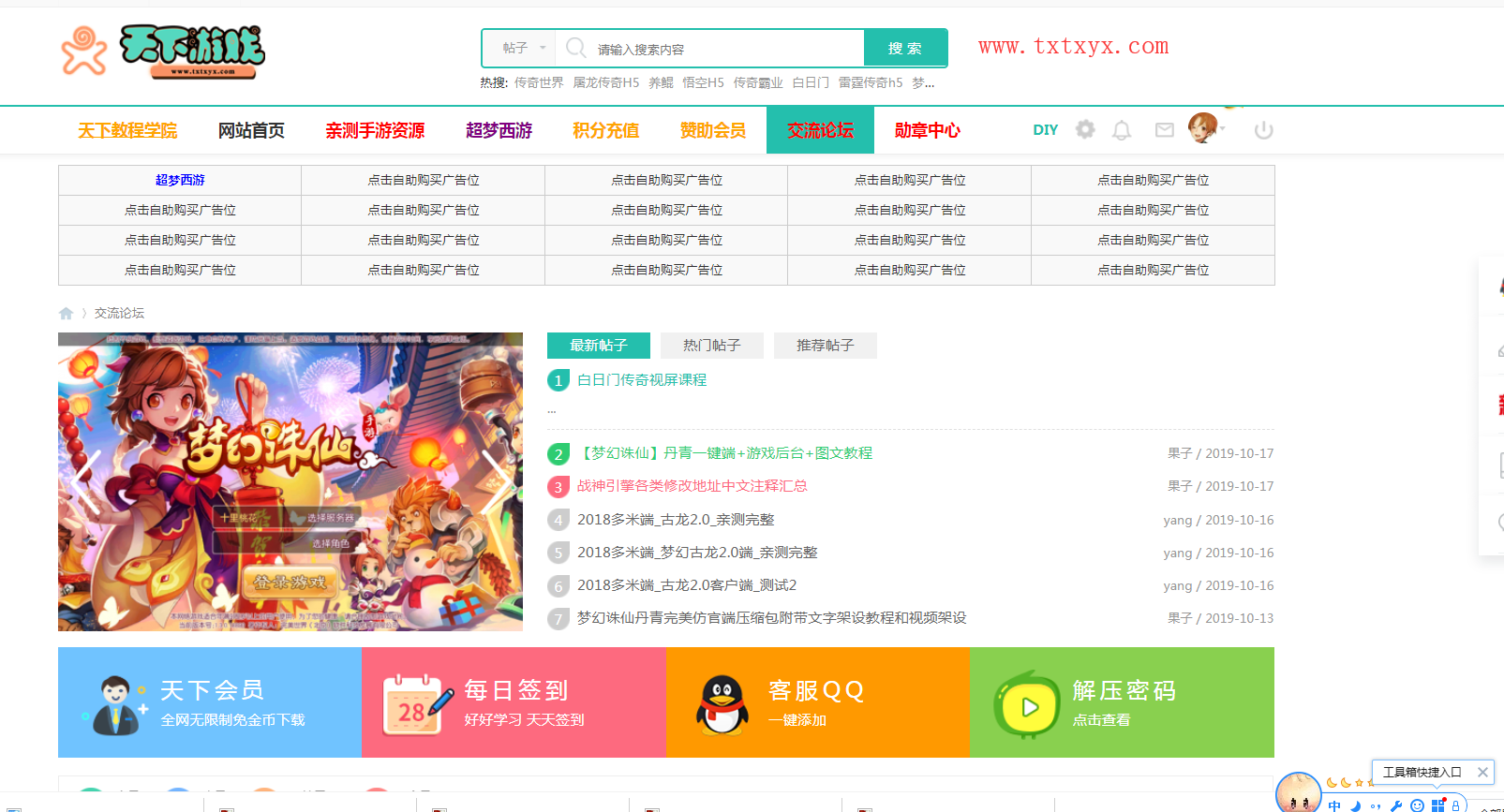The image size is (1504, 812).
Task: Open toolbox grid icon in IME bar
Action: point(1437,805)
